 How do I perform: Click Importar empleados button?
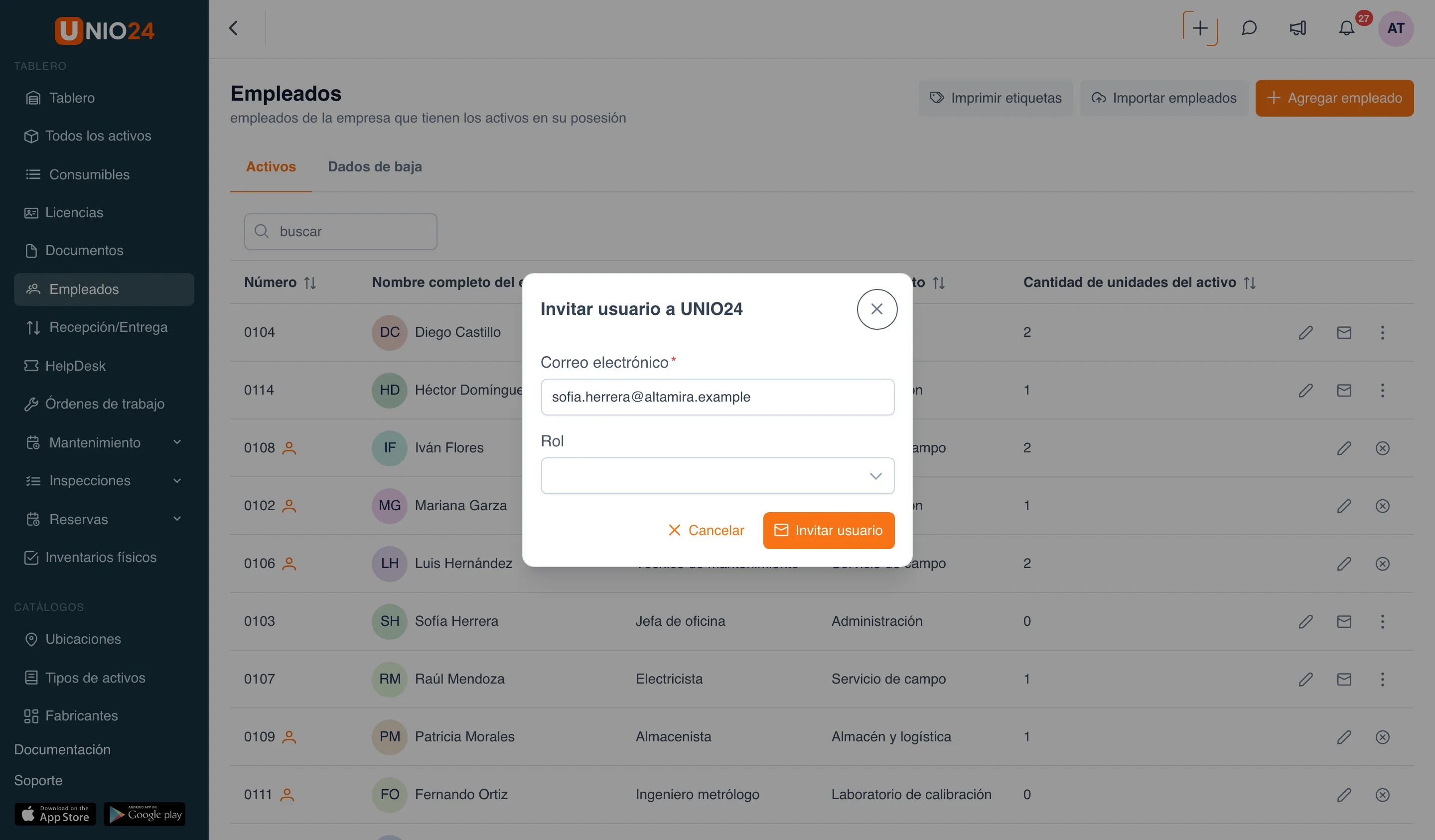tap(1163, 98)
